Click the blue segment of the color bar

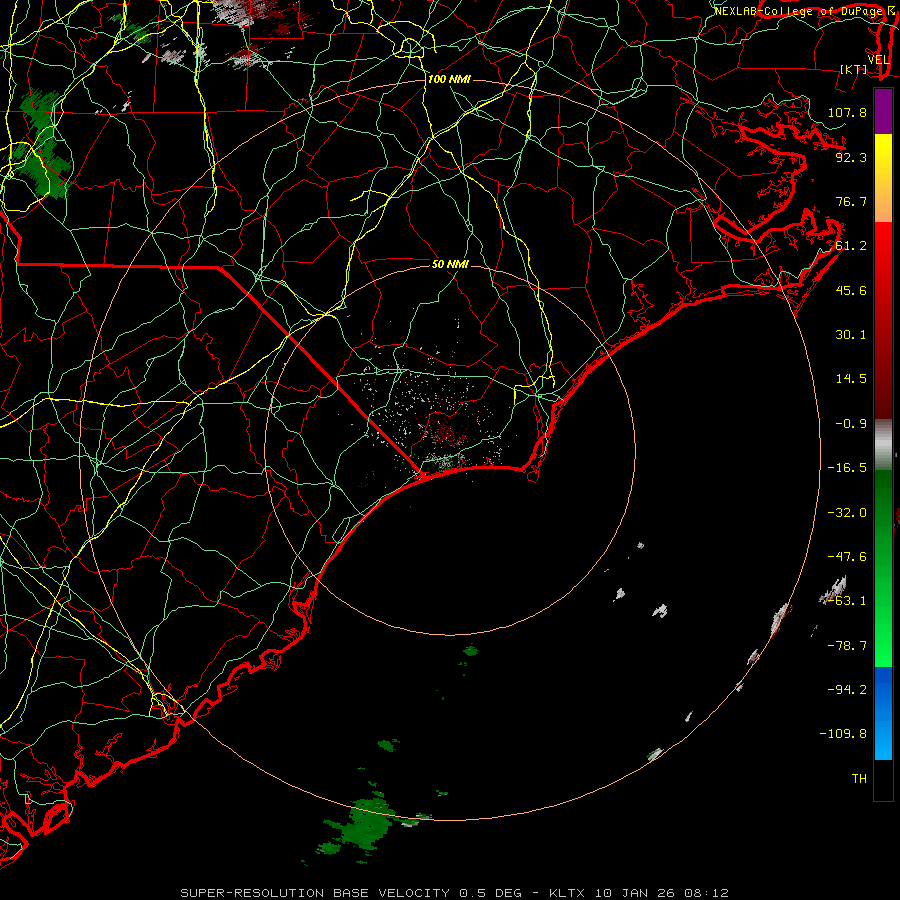(883, 713)
